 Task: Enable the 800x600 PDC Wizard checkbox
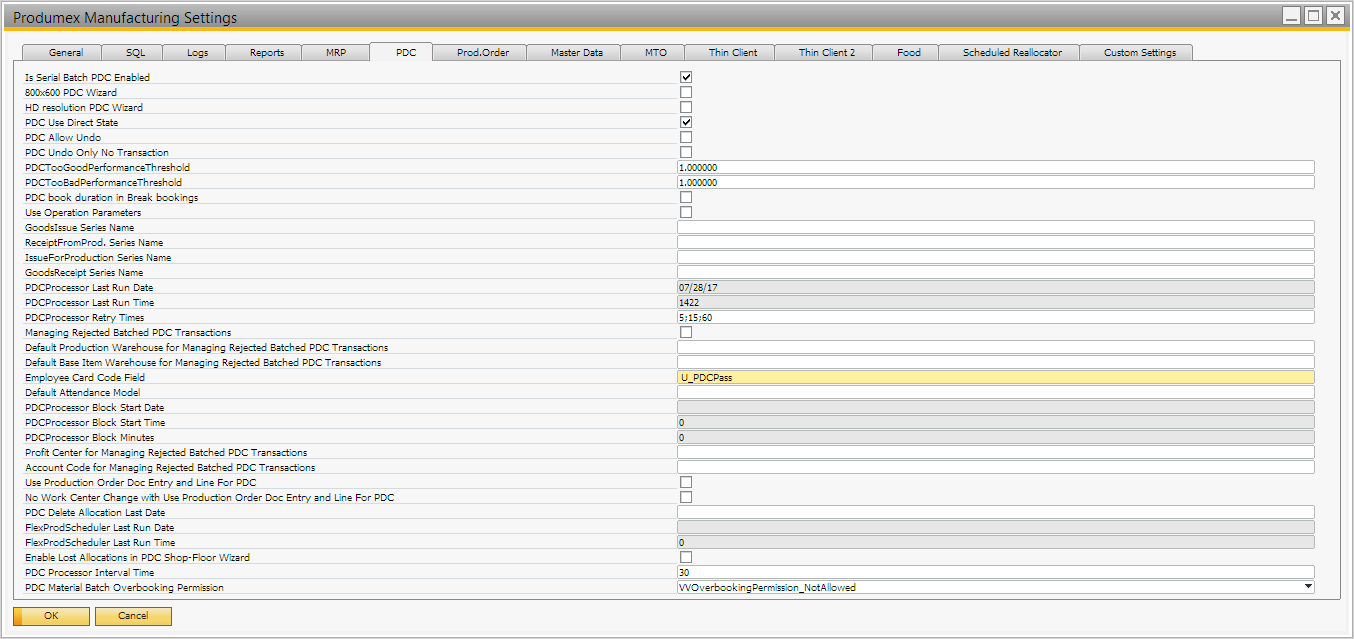pyautogui.click(x=686, y=92)
